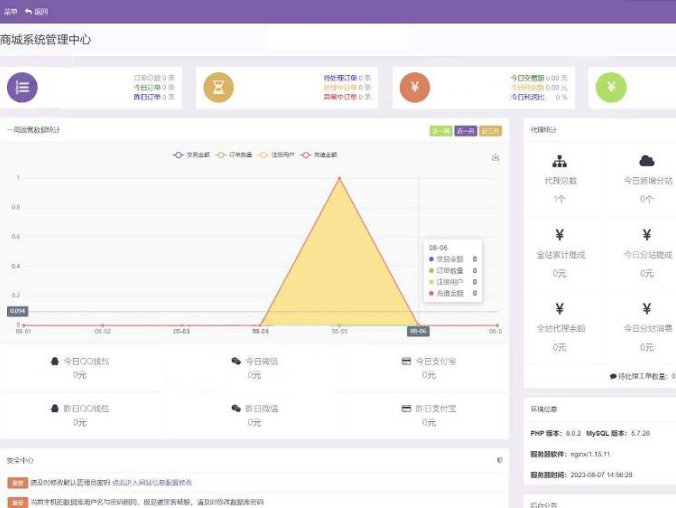
Task: Click the 昨日微信 WeChat icon
Action: pyautogui.click(x=236, y=408)
